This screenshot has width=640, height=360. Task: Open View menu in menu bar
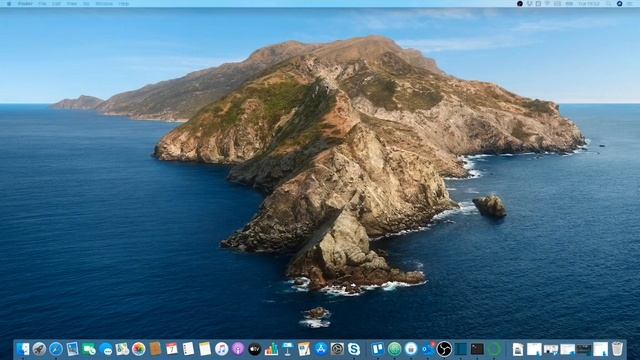[x=72, y=4]
